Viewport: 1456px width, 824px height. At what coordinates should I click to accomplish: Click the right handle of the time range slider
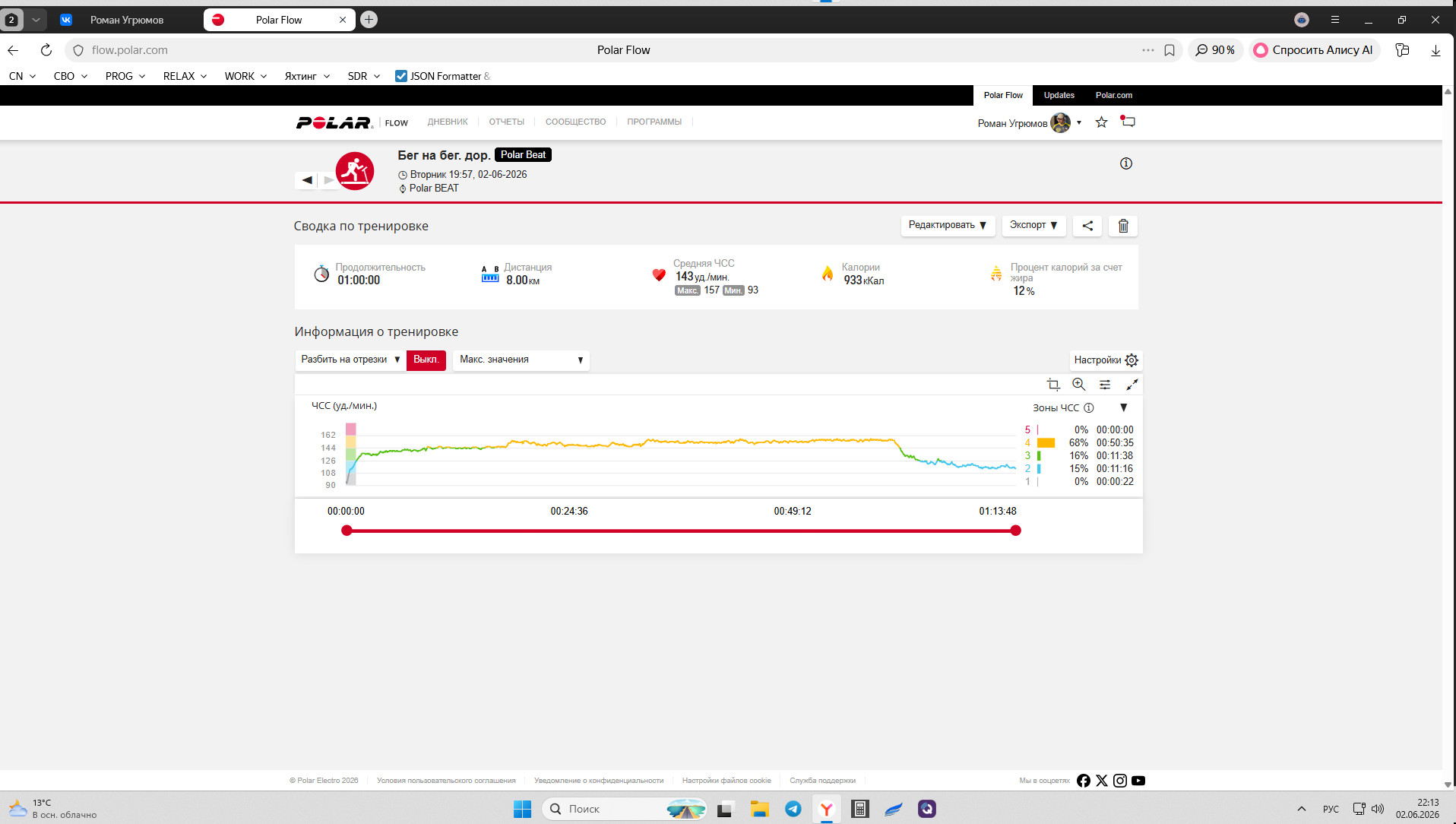[x=1016, y=531]
